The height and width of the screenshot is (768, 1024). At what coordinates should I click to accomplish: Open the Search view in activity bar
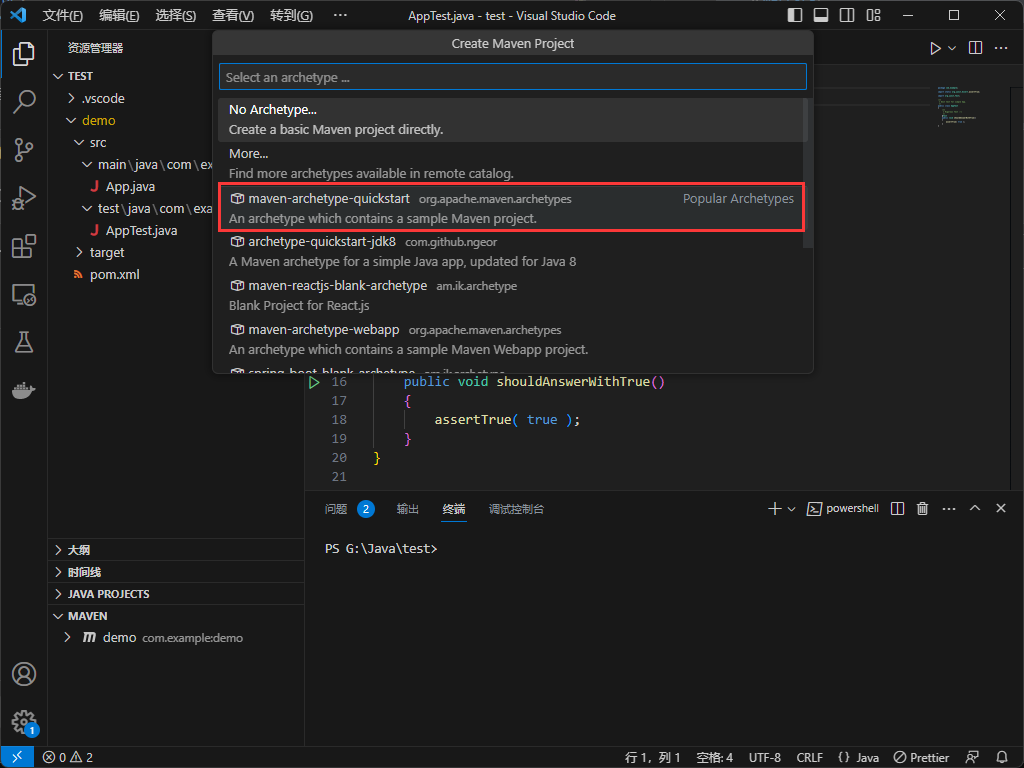pyautogui.click(x=24, y=101)
